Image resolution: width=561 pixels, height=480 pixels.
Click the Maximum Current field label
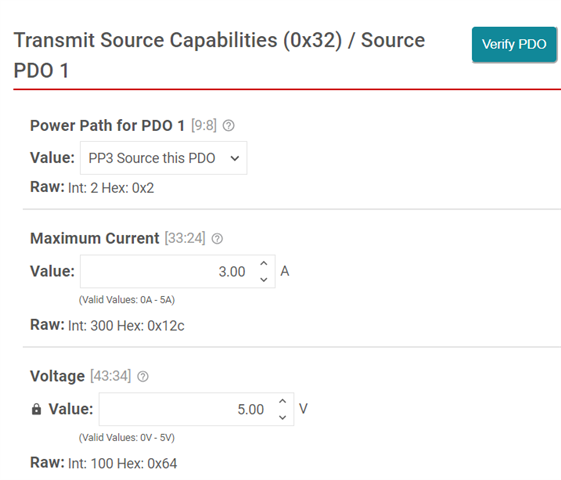[x=94, y=238]
